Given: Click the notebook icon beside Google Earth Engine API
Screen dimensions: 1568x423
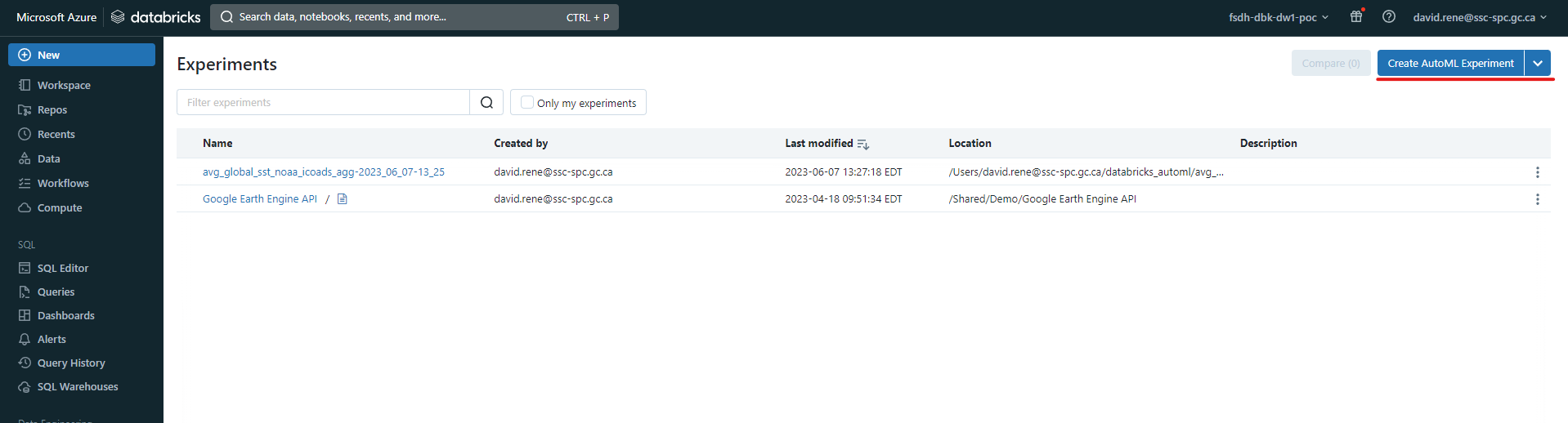Looking at the screenshot, I should pos(343,199).
